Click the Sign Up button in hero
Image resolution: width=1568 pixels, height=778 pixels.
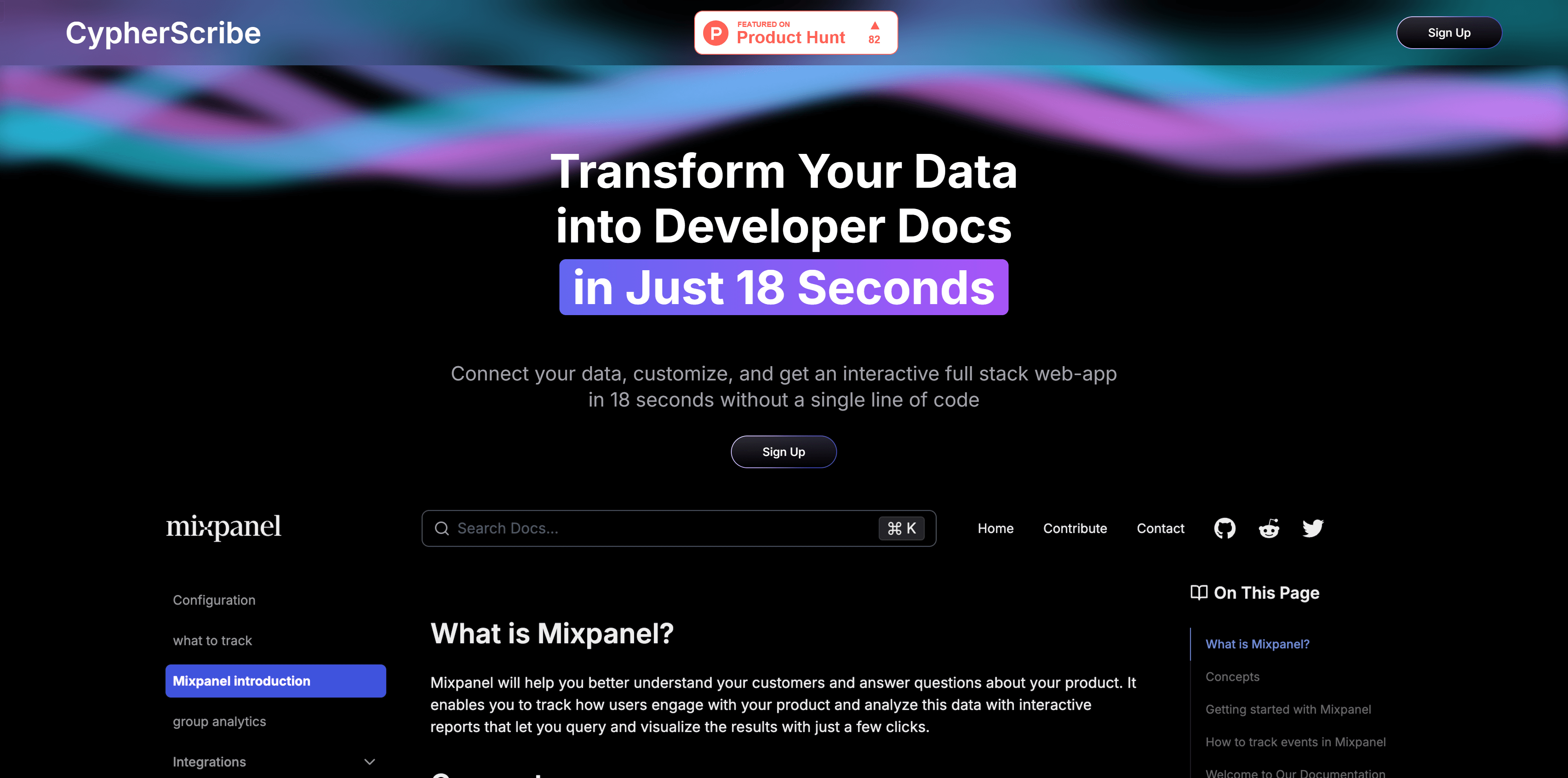[x=784, y=451]
